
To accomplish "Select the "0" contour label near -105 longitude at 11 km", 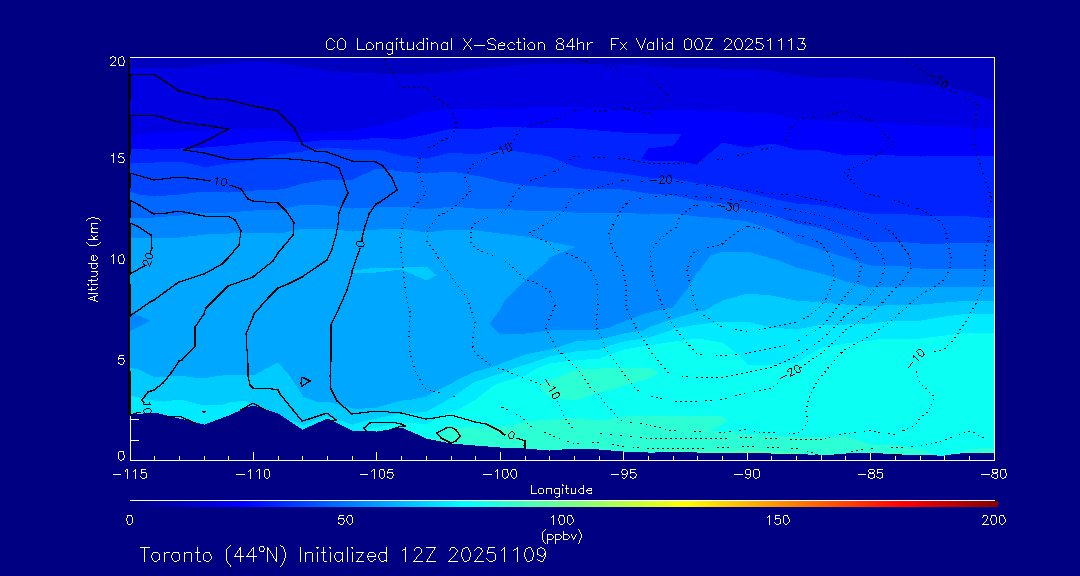I will (x=360, y=244).
